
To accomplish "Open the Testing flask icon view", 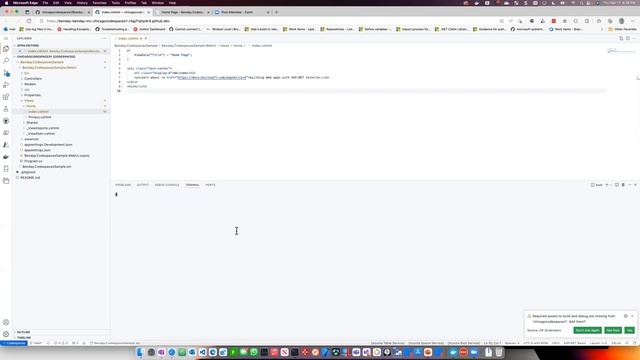I will [6, 109].
